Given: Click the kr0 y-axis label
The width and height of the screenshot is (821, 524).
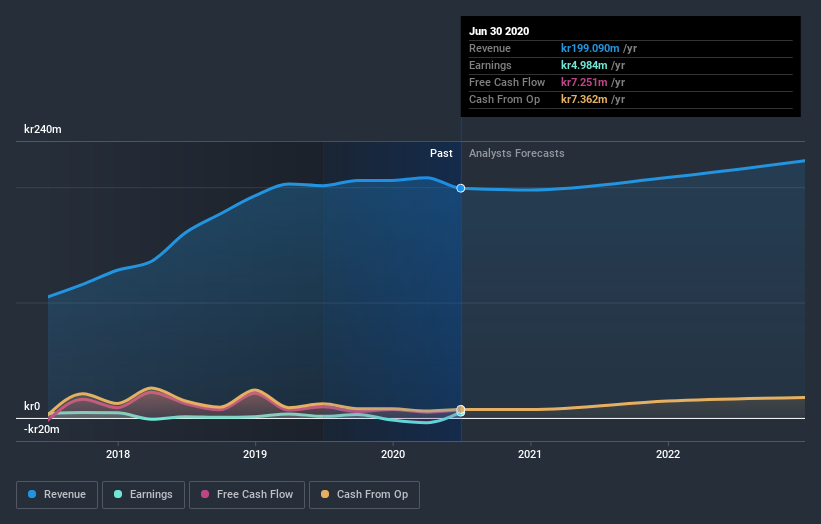Looking at the screenshot, I should click(32, 406).
